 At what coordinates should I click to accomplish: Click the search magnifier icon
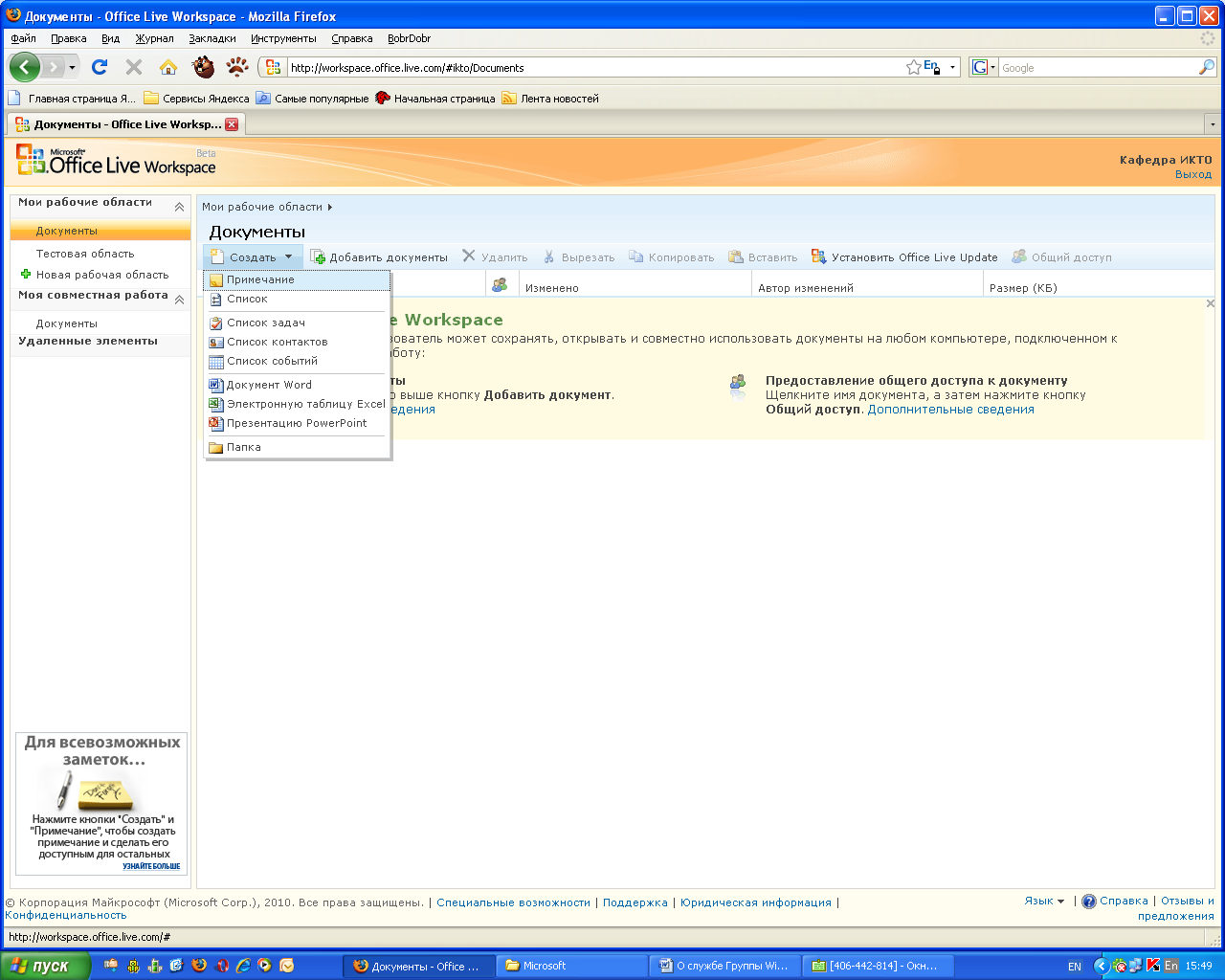(x=1206, y=67)
